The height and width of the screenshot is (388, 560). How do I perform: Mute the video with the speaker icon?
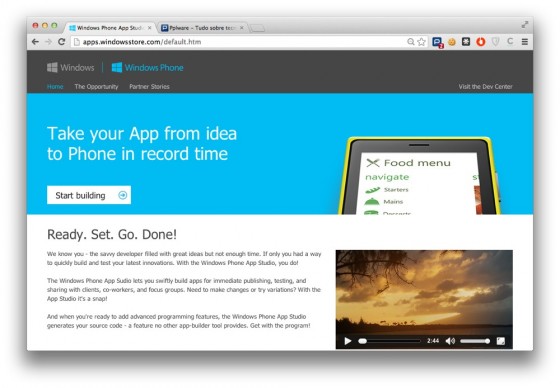coord(450,341)
